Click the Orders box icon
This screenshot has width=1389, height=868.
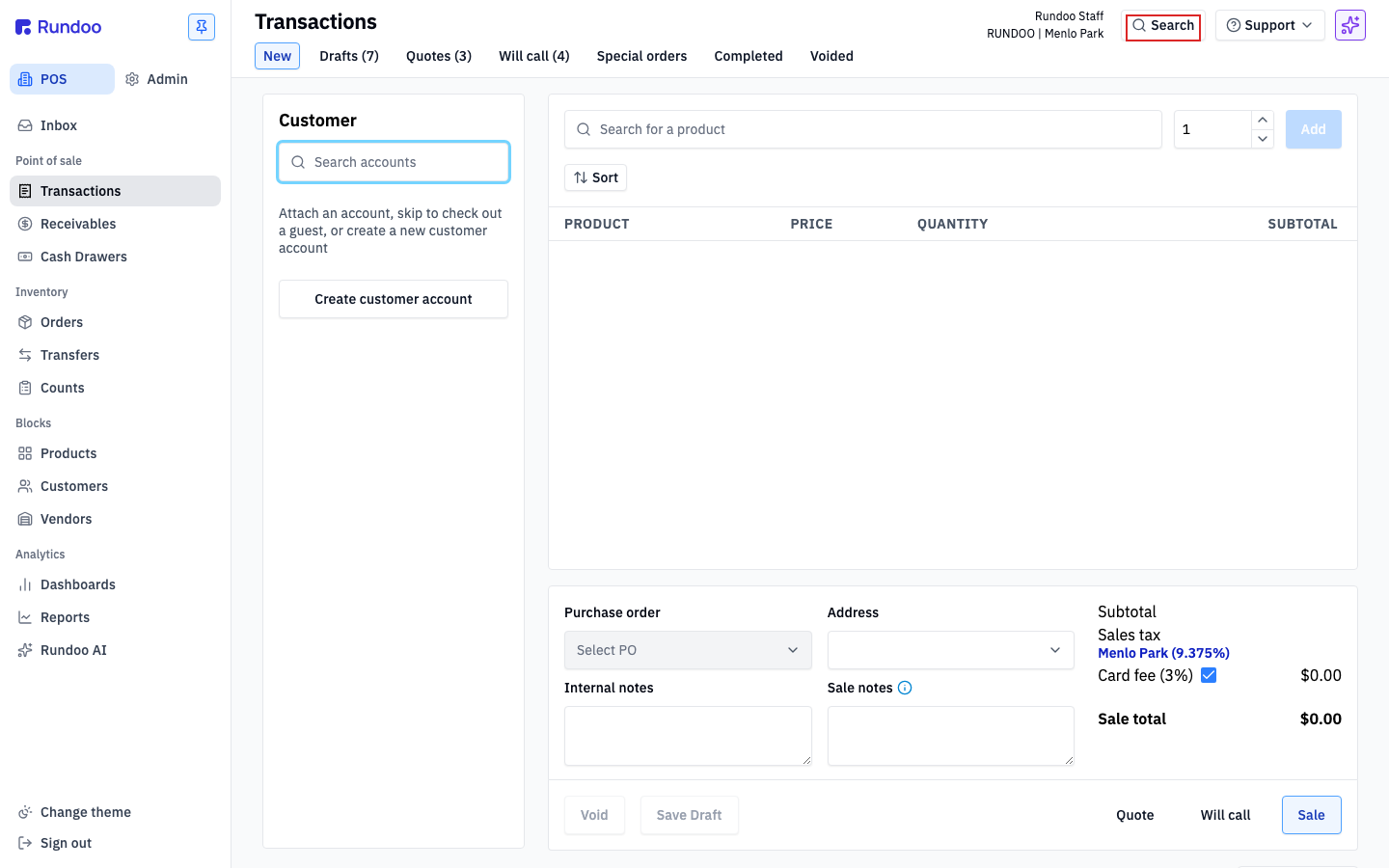pyautogui.click(x=25, y=322)
